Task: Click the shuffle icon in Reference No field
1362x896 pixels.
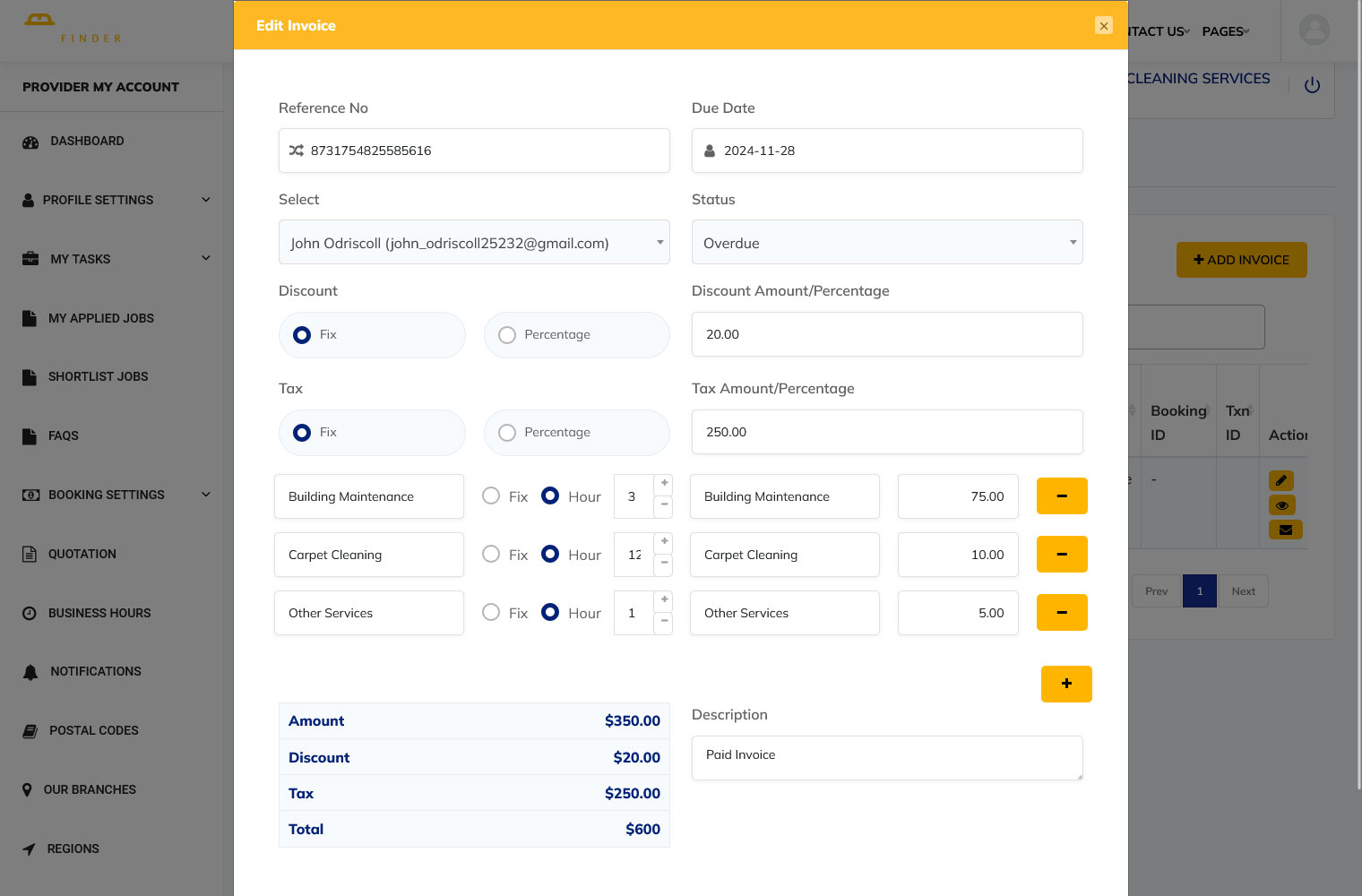Action: pyautogui.click(x=296, y=151)
